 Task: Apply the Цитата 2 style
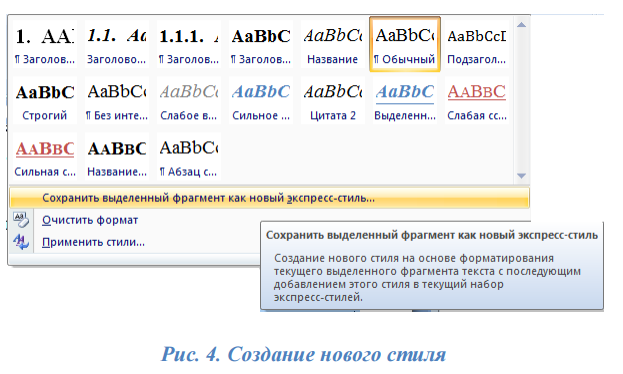333,101
